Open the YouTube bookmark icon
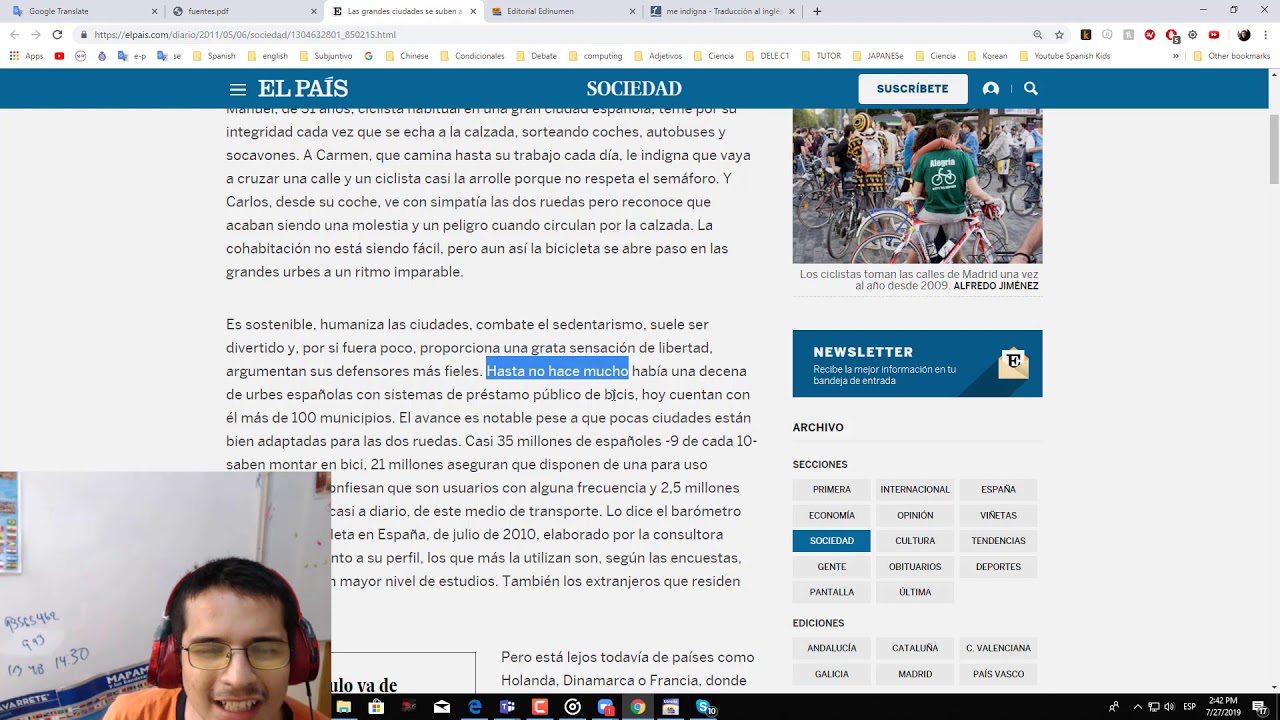This screenshot has width=1280, height=720. coord(59,56)
